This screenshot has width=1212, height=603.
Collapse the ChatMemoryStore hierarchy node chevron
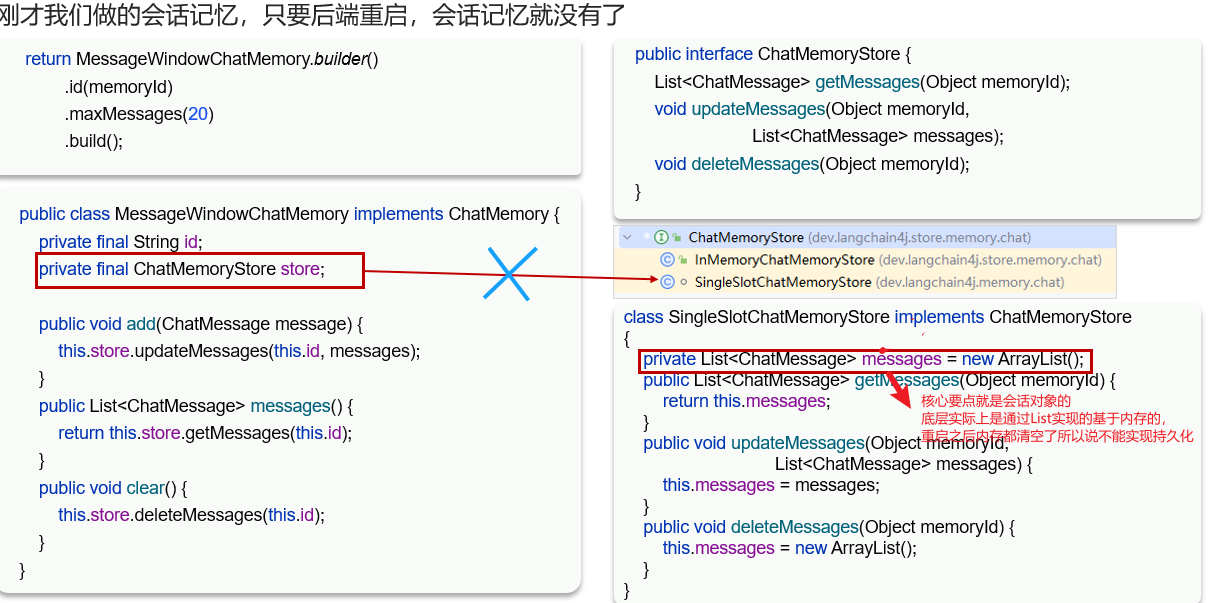click(x=627, y=238)
